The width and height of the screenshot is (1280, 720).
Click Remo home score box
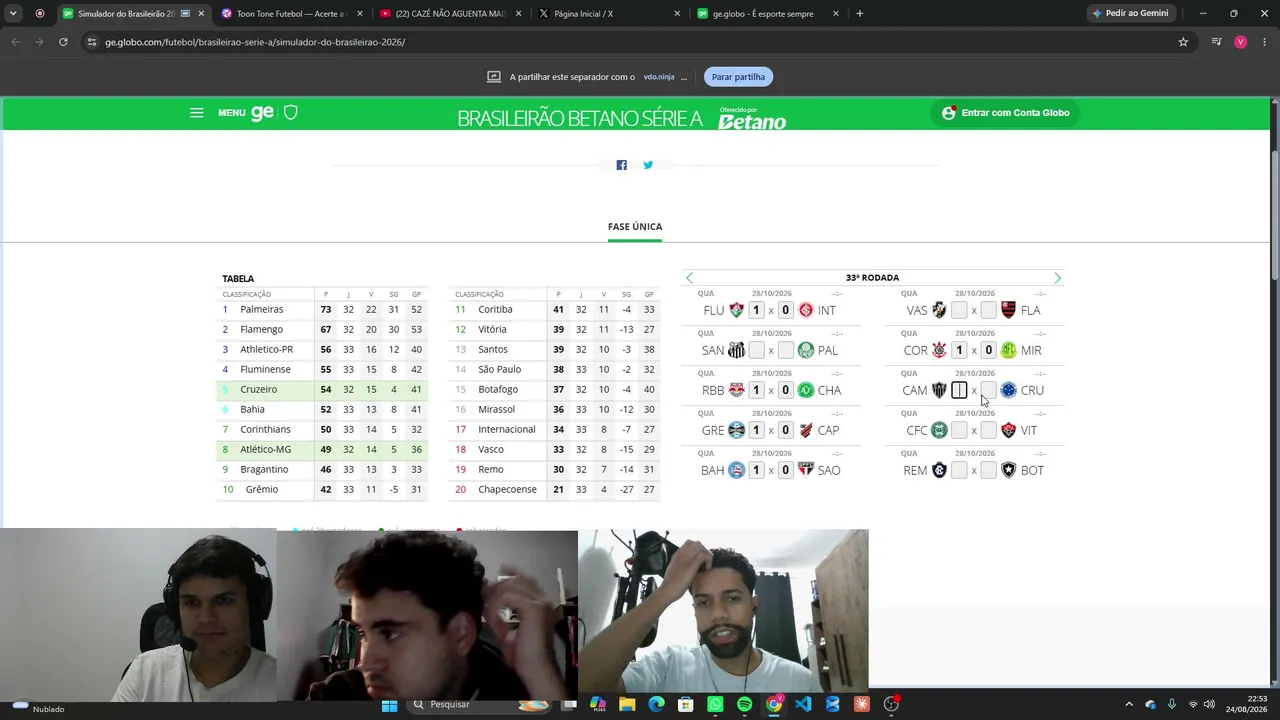(959, 470)
